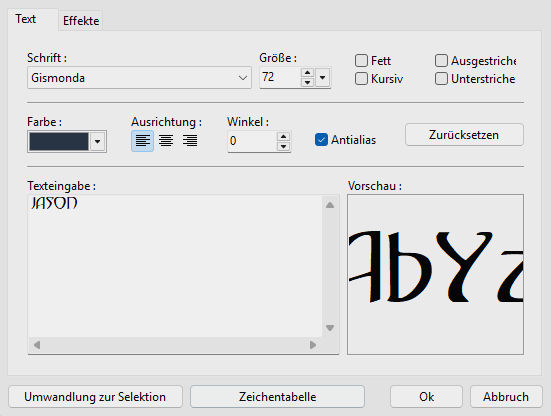Screen dimensions: 551x416
Task: Open the Schrift font dropdown
Action: (x=139, y=78)
